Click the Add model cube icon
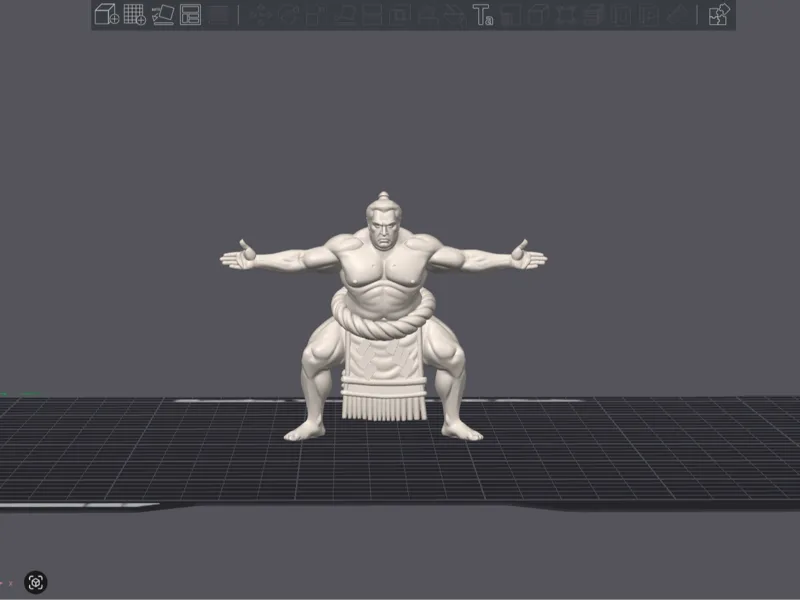The image size is (800, 600). [x=107, y=14]
